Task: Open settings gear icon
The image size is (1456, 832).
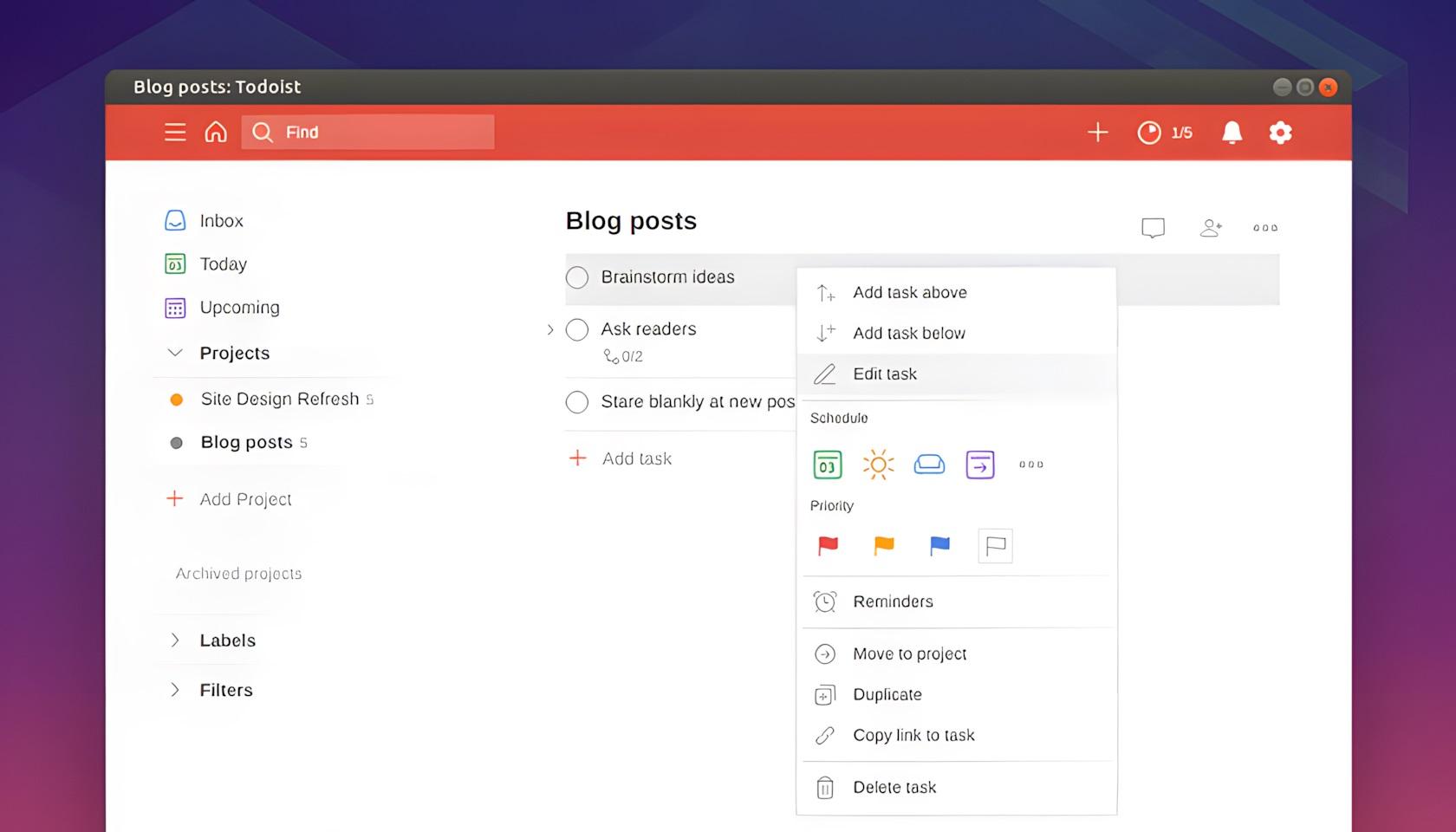Action: (1280, 133)
